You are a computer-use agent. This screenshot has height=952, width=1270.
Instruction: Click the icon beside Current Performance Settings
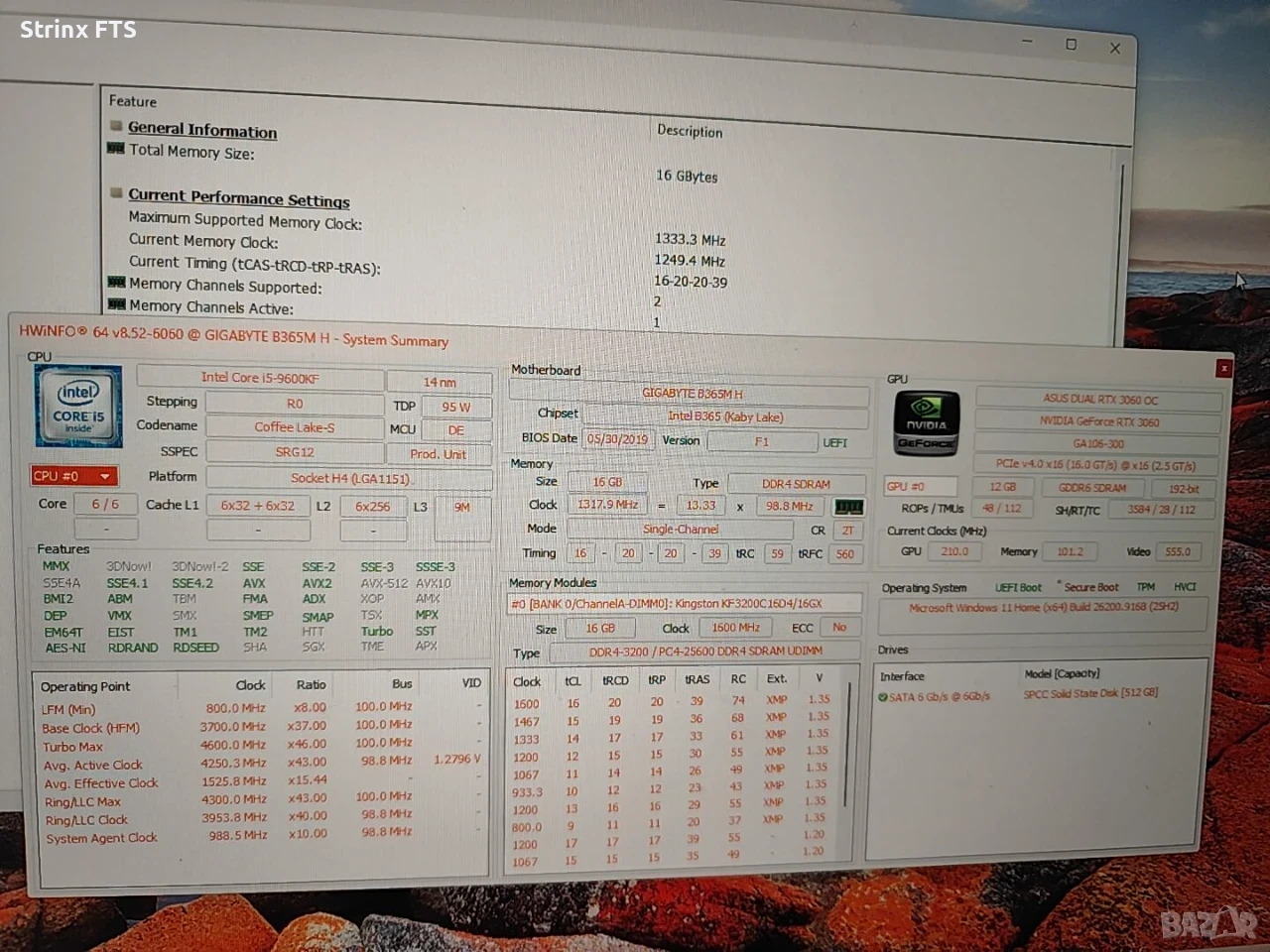click(x=116, y=193)
